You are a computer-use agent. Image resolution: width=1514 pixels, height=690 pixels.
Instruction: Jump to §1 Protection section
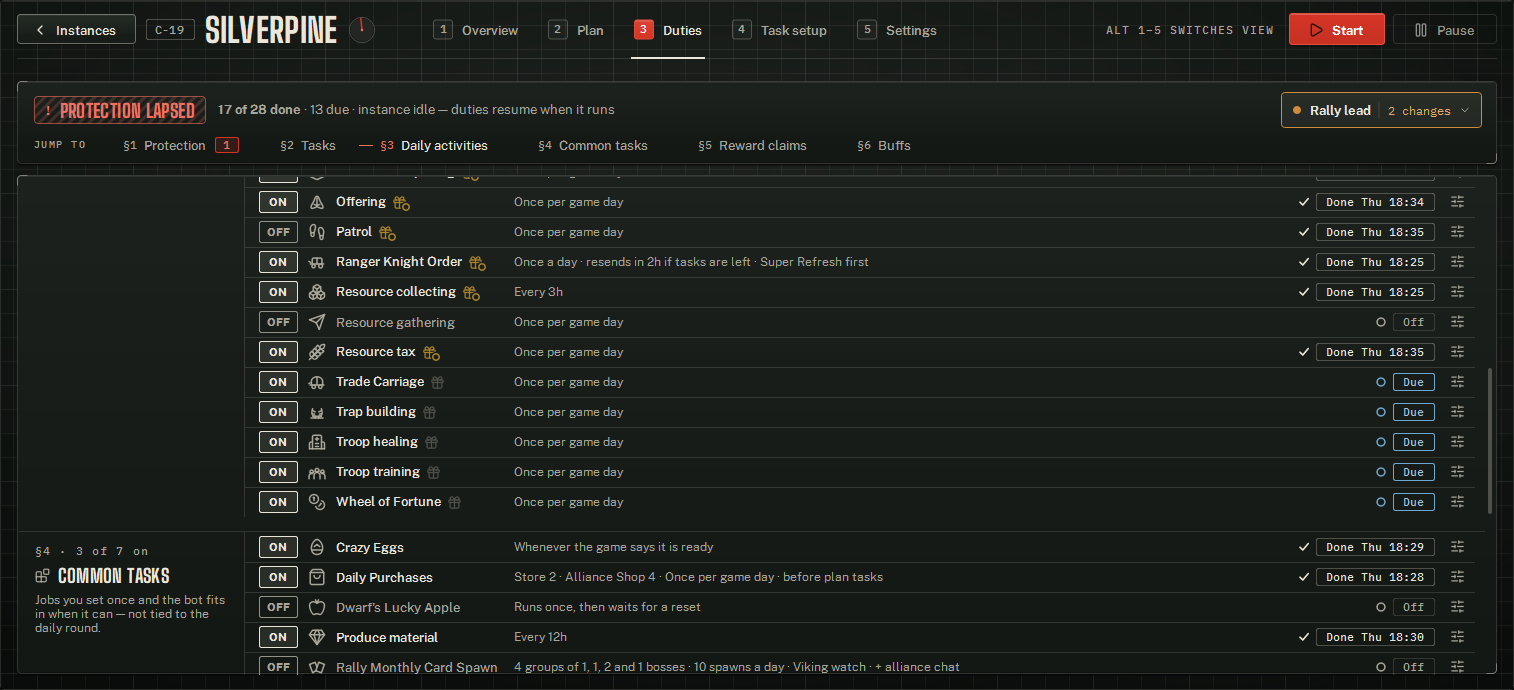181,146
